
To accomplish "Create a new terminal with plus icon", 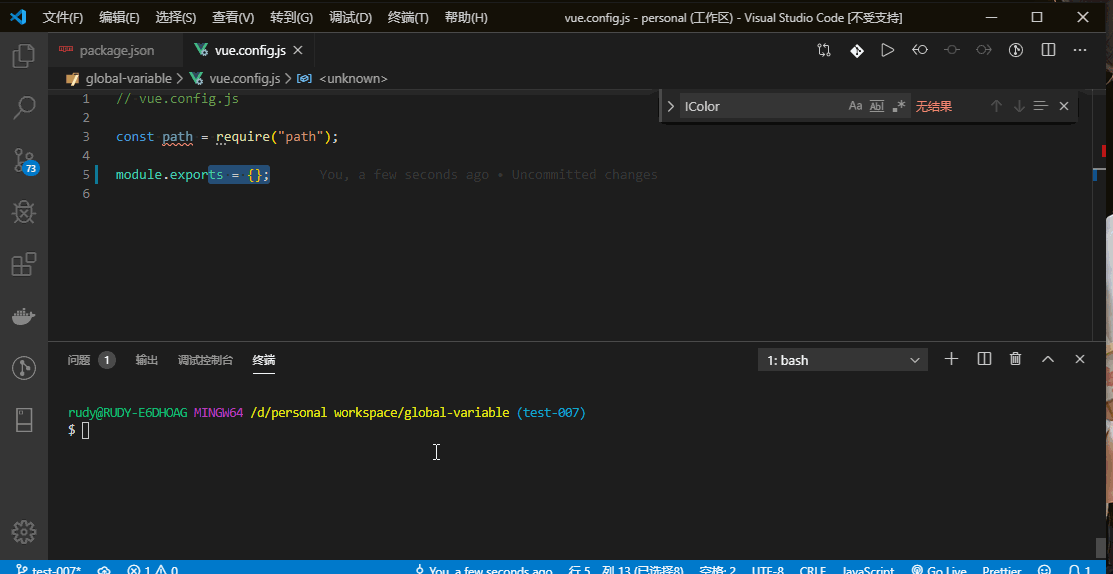I will 952,359.
